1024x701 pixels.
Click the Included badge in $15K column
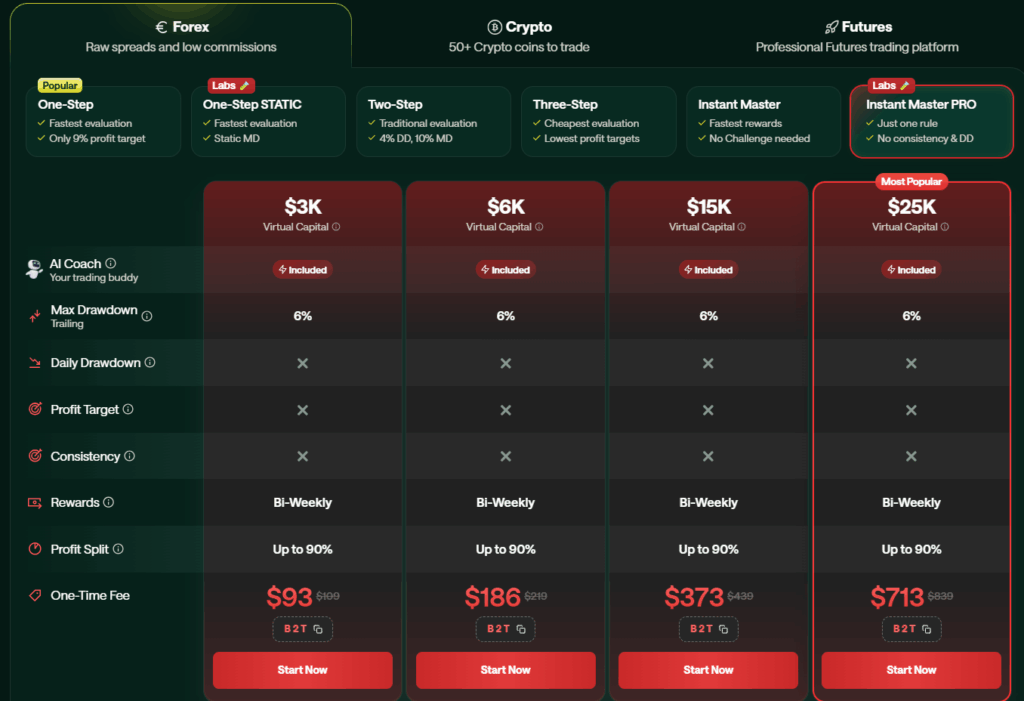[708, 270]
